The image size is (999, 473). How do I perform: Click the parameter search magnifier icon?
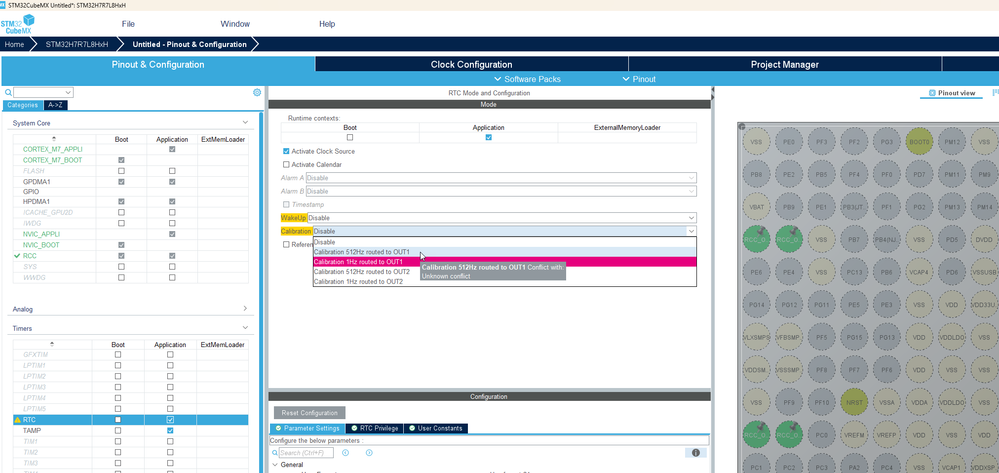pyautogui.click(x=275, y=453)
